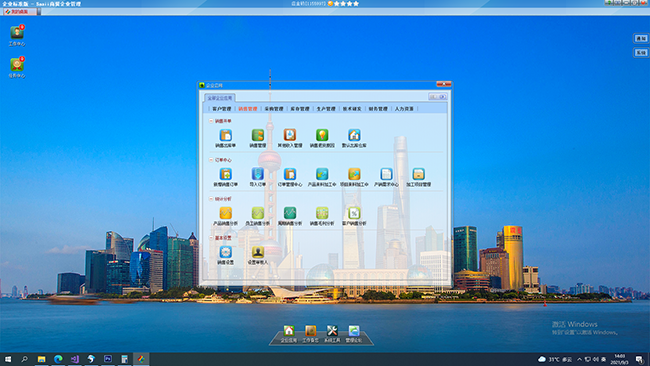Open the green light bulb icon

(x=322, y=136)
